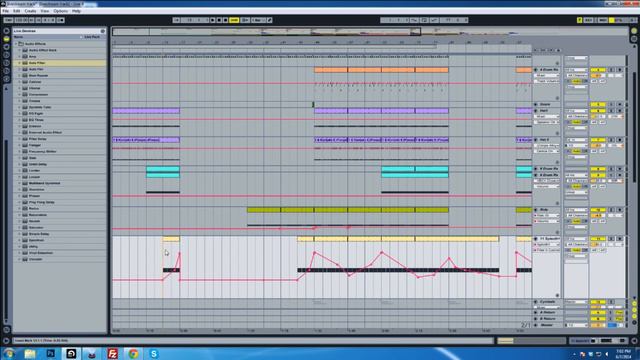Unfold the Snare track using its arrow
Screen dimensions: 640x360
click(536, 104)
